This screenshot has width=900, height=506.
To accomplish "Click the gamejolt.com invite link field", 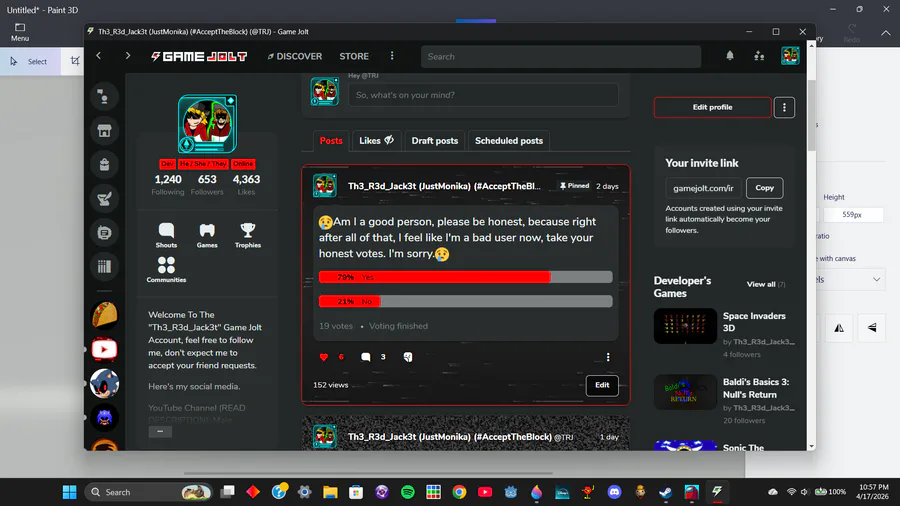I will [x=703, y=188].
